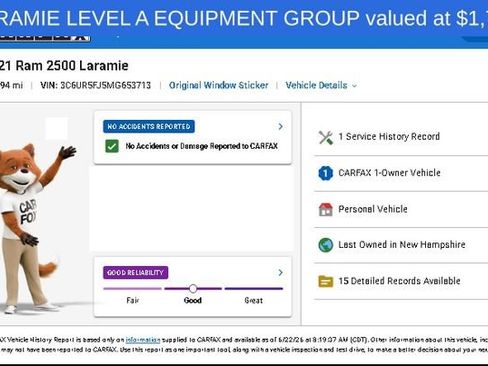Open the Personal Vehicle entry

pos(373,209)
